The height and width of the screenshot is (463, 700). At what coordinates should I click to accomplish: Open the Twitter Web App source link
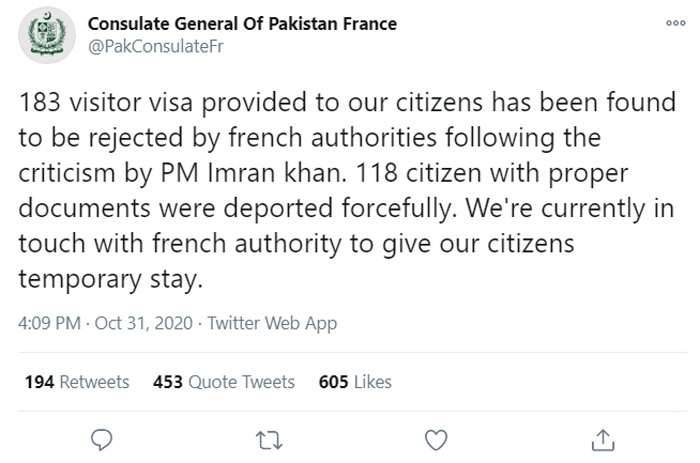pyautogui.click(x=272, y=323)
